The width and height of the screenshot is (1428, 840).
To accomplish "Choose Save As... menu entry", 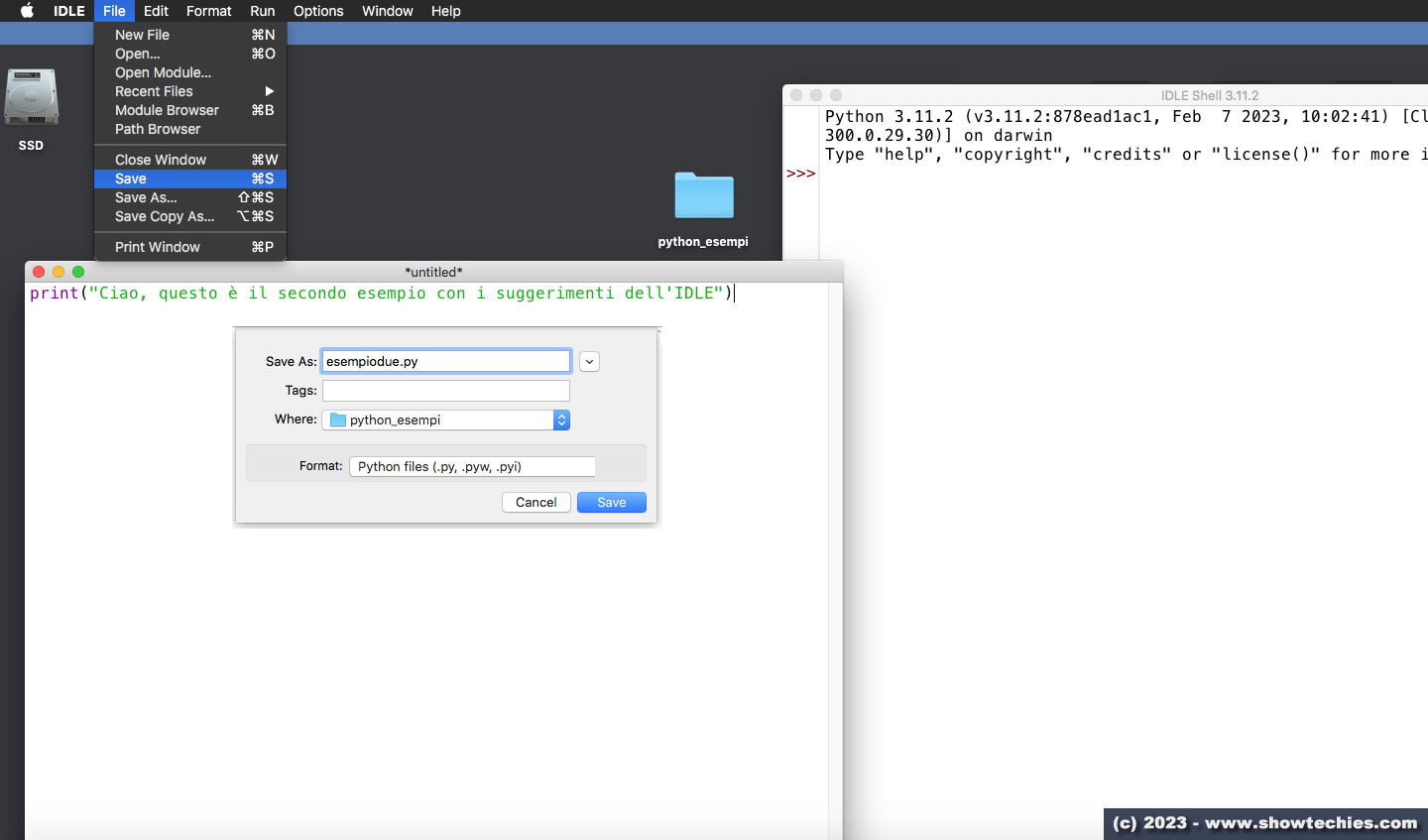I will pyautogui.click(x=190, y=197).
